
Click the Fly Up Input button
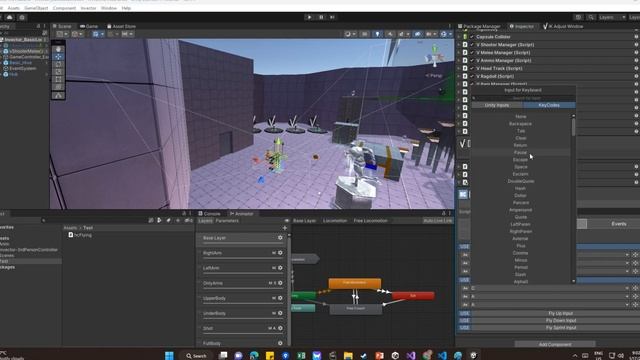click(560, 313)
